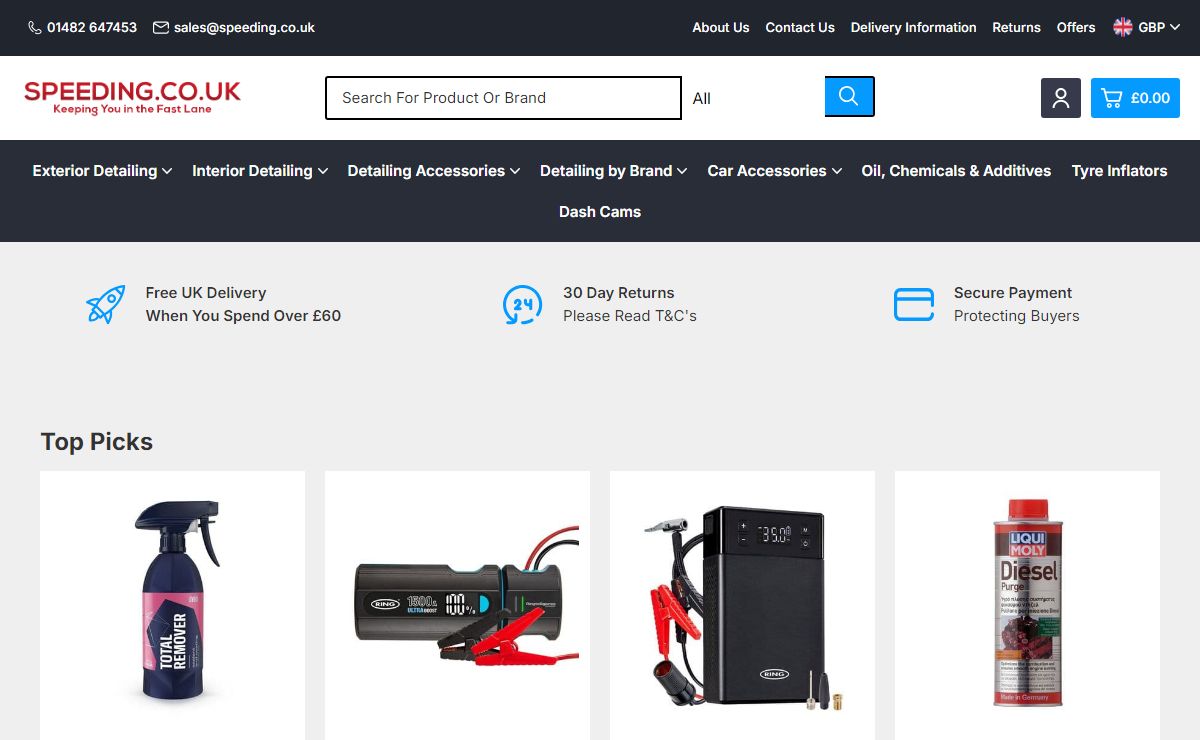The height and width of the screenshot is (740, 1200).
Task: Click the UK flag currency icon
Action: [1123, 27]
